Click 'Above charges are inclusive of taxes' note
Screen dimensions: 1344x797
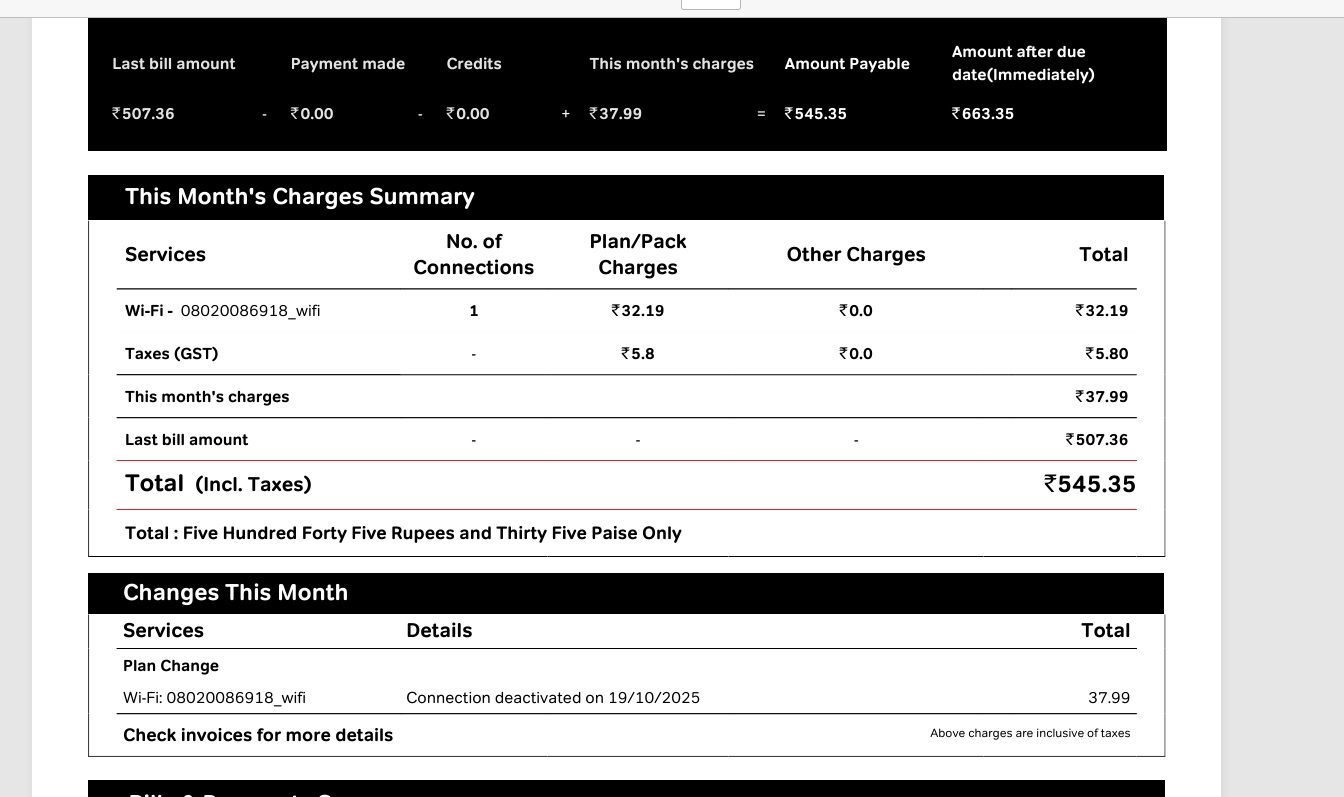(x=1029, y=733)
